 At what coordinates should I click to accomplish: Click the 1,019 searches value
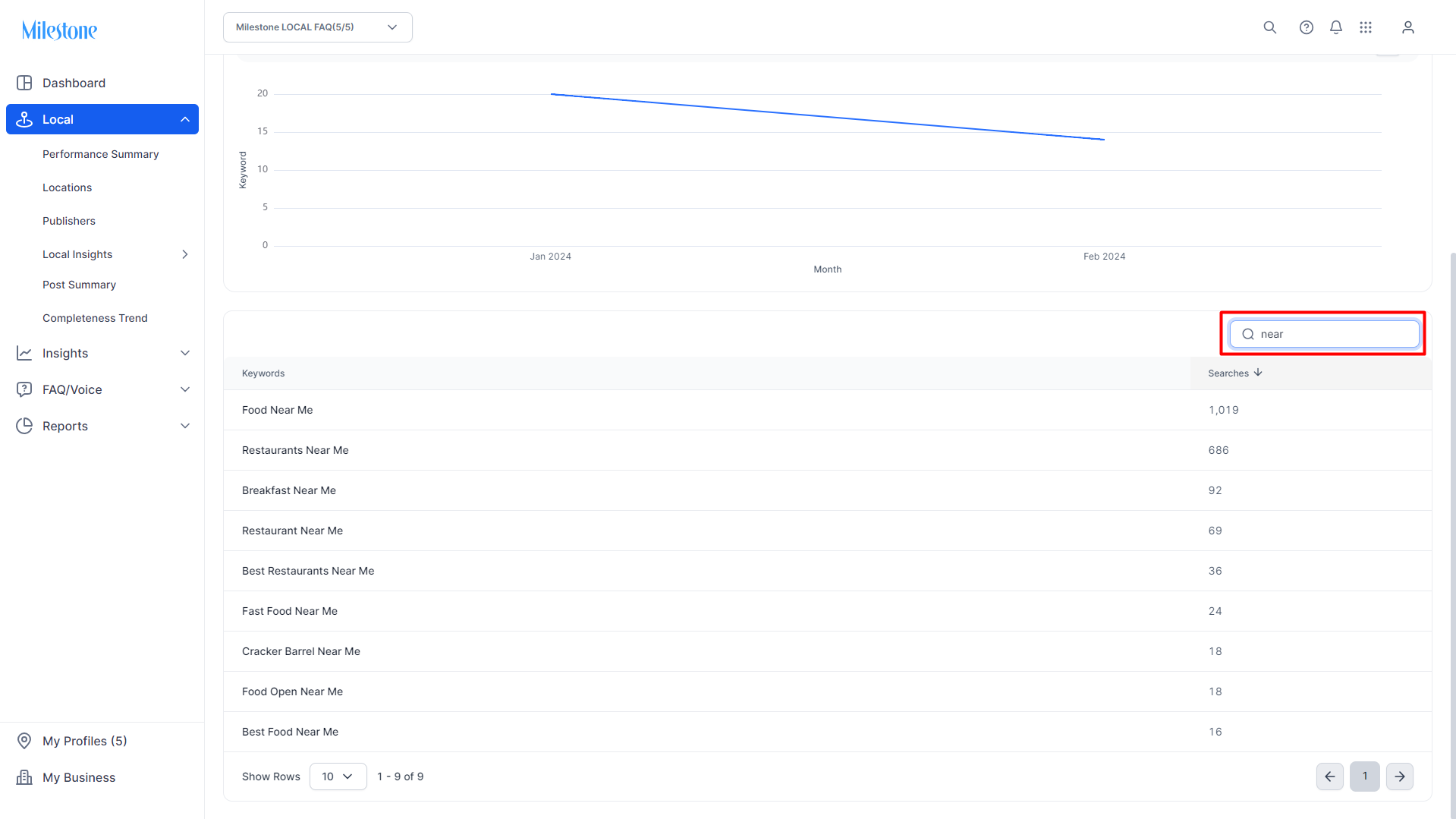(1223, 410)
